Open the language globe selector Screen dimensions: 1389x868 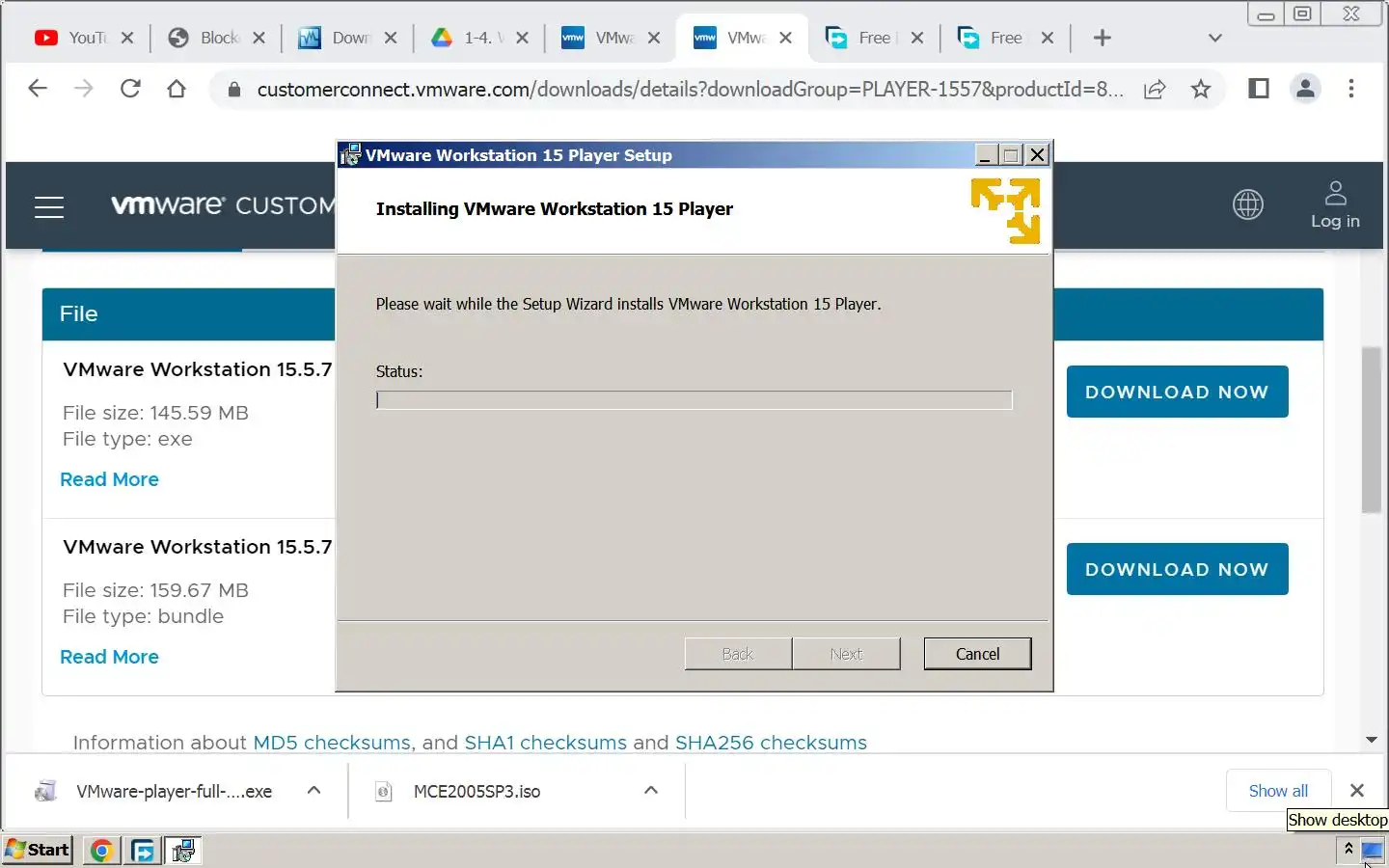pyautogui.click(x=1248, y=204)
